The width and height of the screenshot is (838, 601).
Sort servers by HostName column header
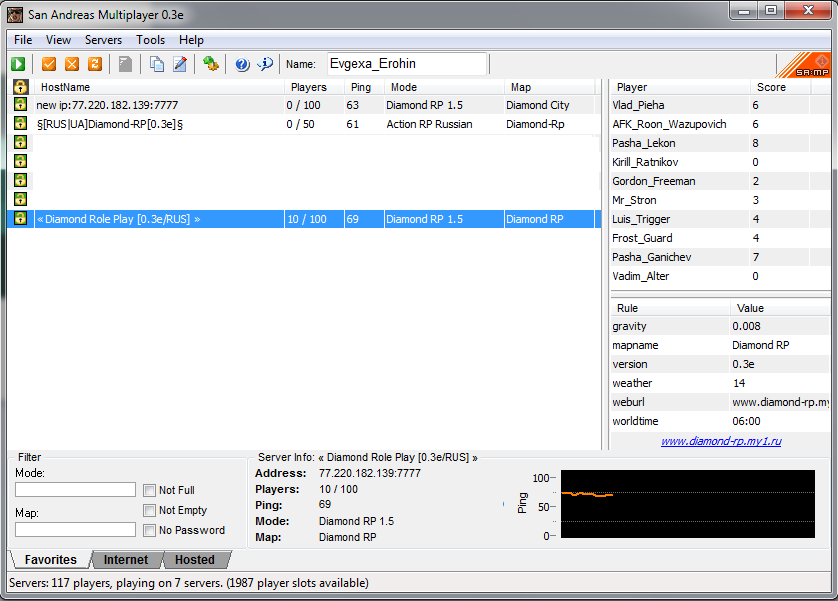click(159, 87)
